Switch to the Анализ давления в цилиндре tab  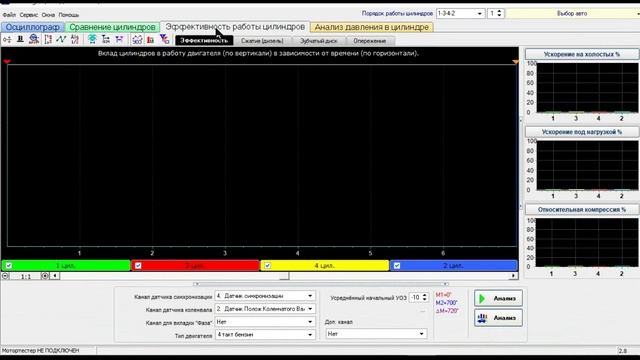[371, 27]
